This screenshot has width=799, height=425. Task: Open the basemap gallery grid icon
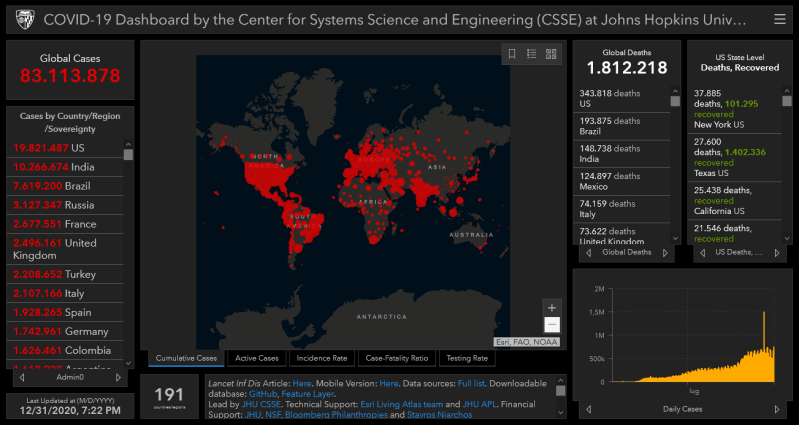point(551,54)
